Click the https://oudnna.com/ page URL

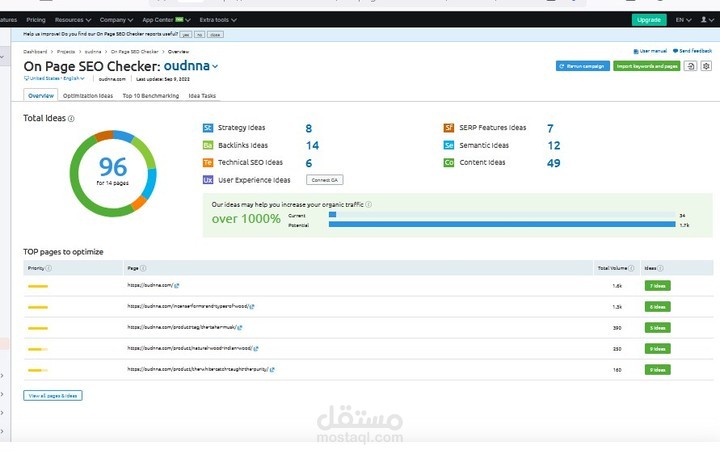click(x=150, y=286)
